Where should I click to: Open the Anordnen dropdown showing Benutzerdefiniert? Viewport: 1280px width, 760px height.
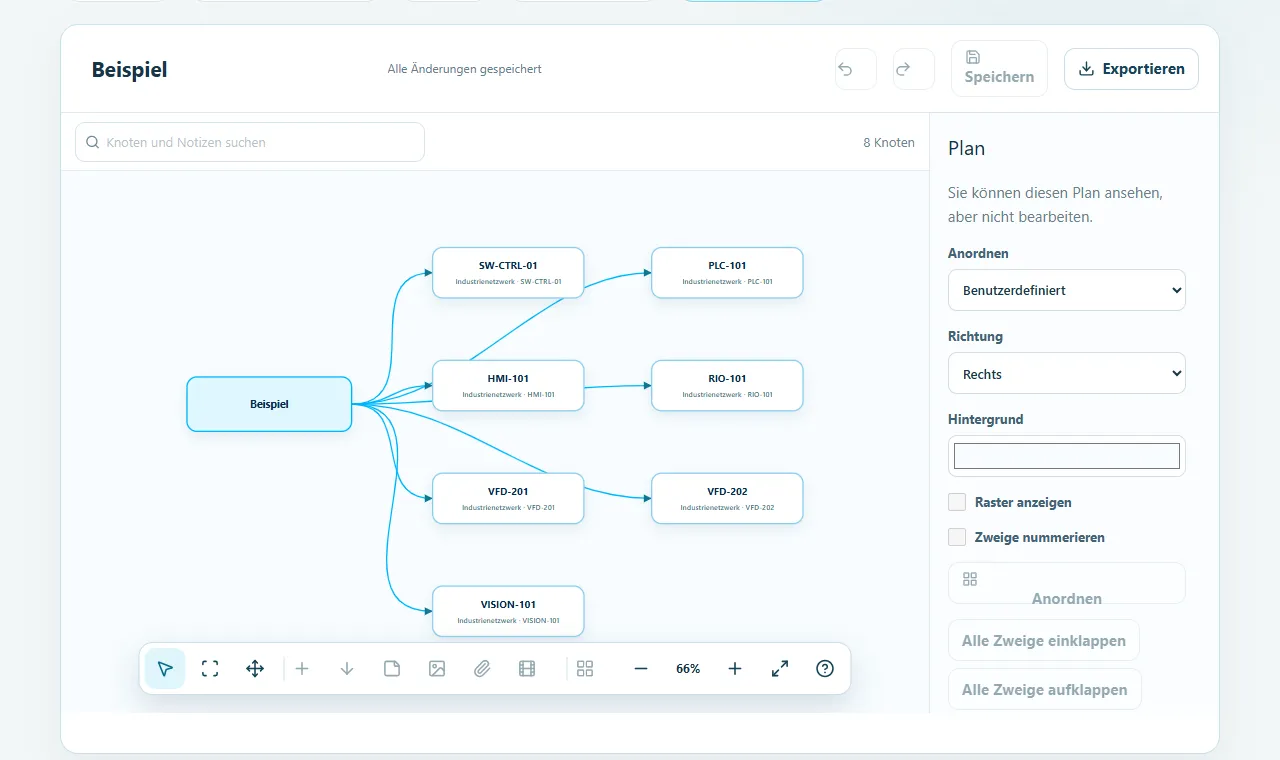coord(1067,290)
